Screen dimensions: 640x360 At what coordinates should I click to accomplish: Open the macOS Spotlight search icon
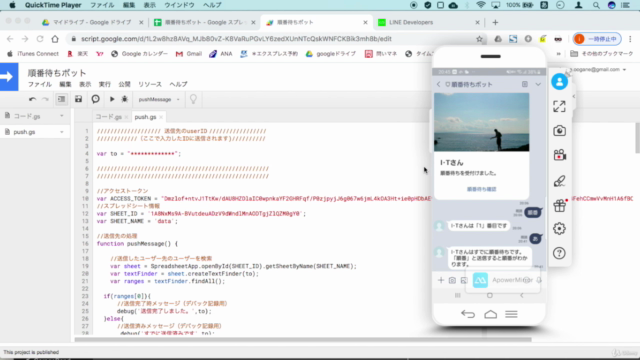(596, 5)
